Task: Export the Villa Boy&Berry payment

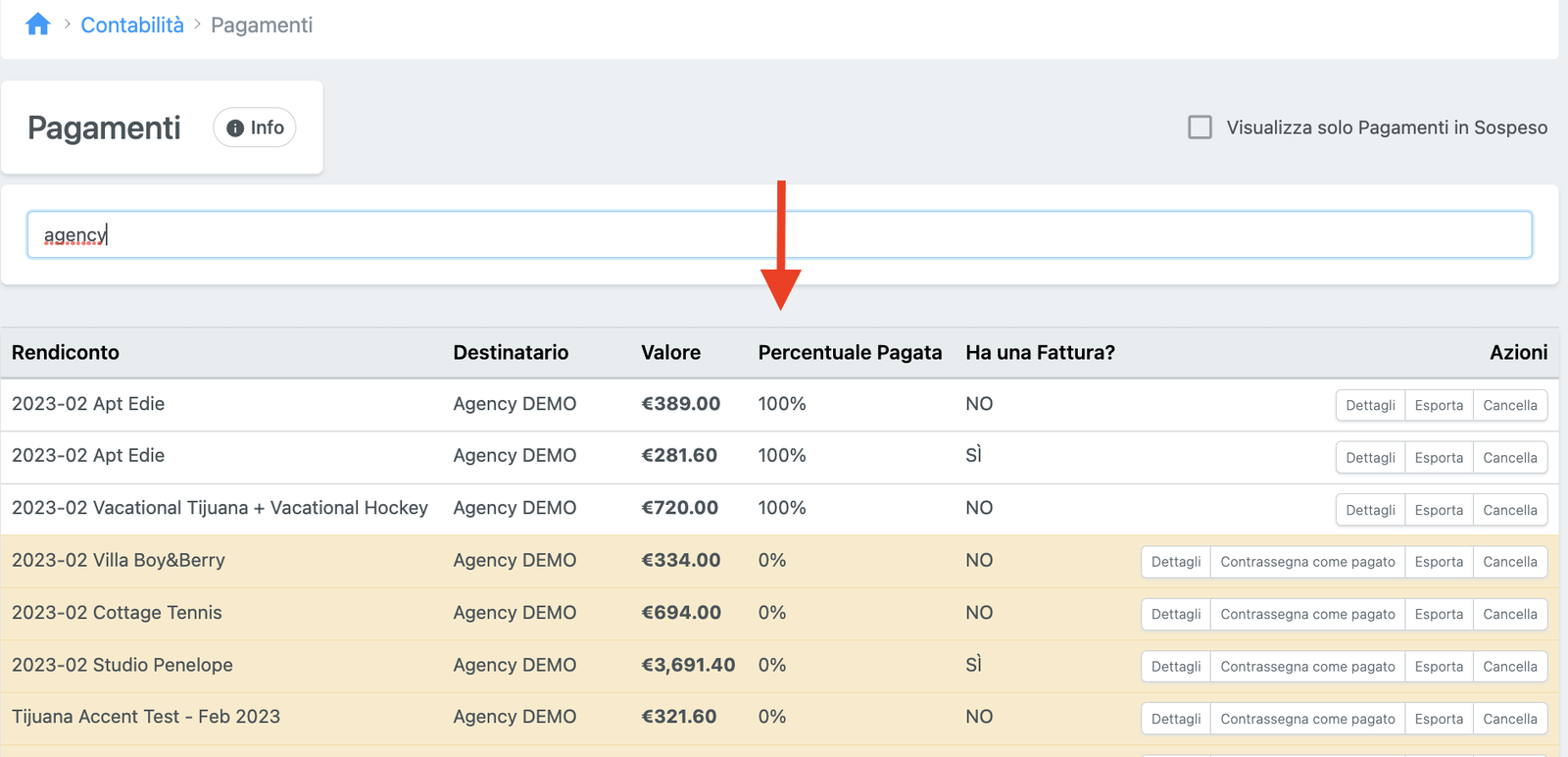Action: coord(1438,562)
